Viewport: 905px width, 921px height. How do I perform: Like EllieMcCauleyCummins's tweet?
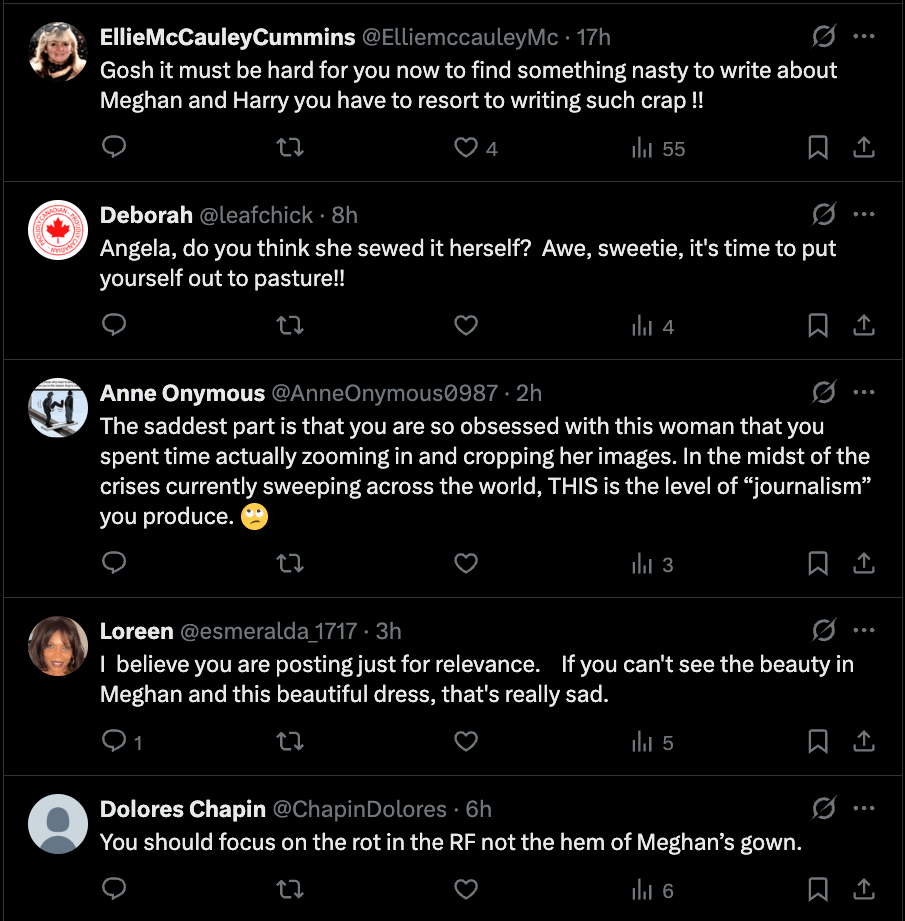point(466,148)
